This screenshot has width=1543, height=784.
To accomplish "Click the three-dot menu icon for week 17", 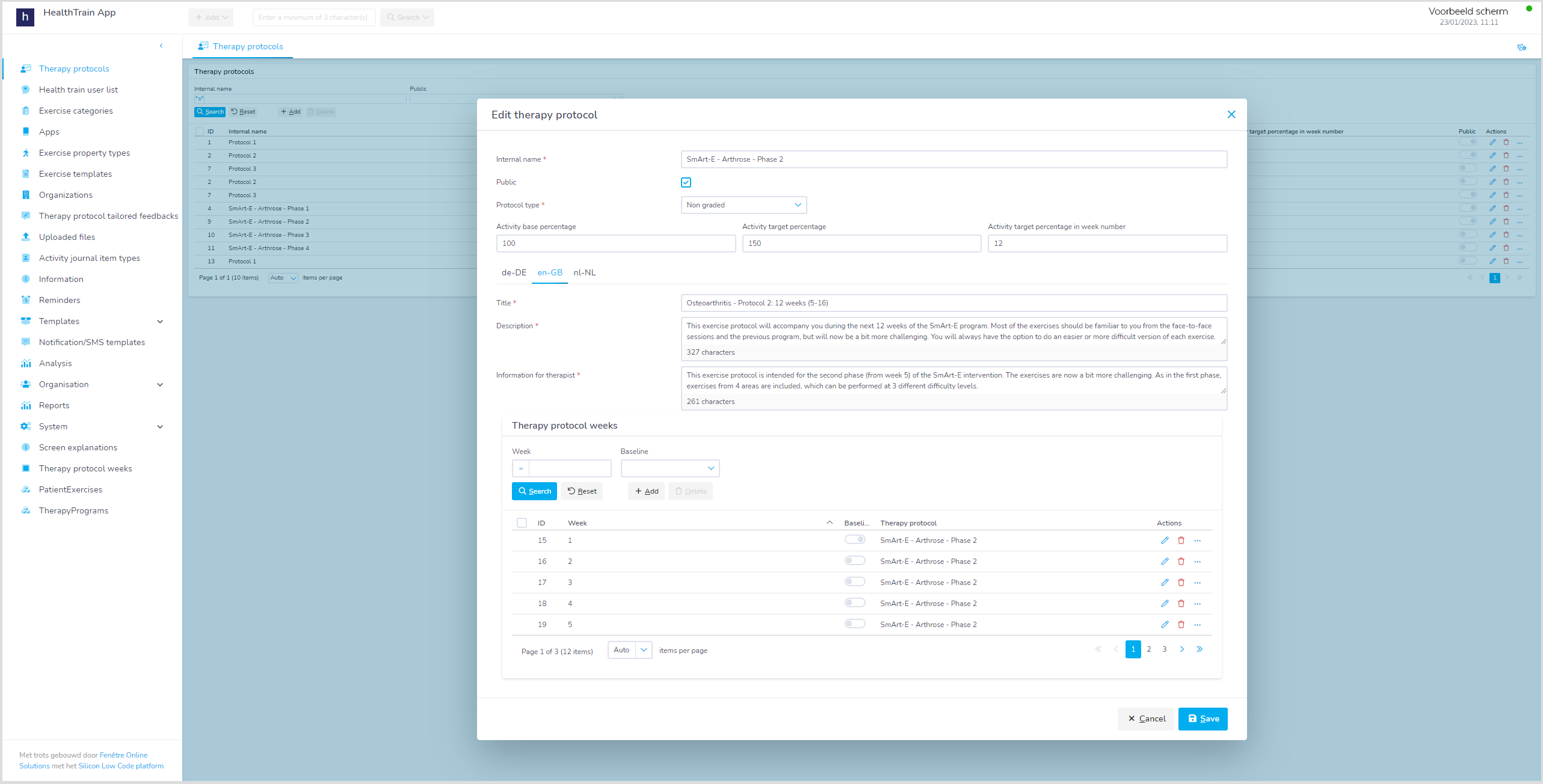I will [x=1198, y=582].
